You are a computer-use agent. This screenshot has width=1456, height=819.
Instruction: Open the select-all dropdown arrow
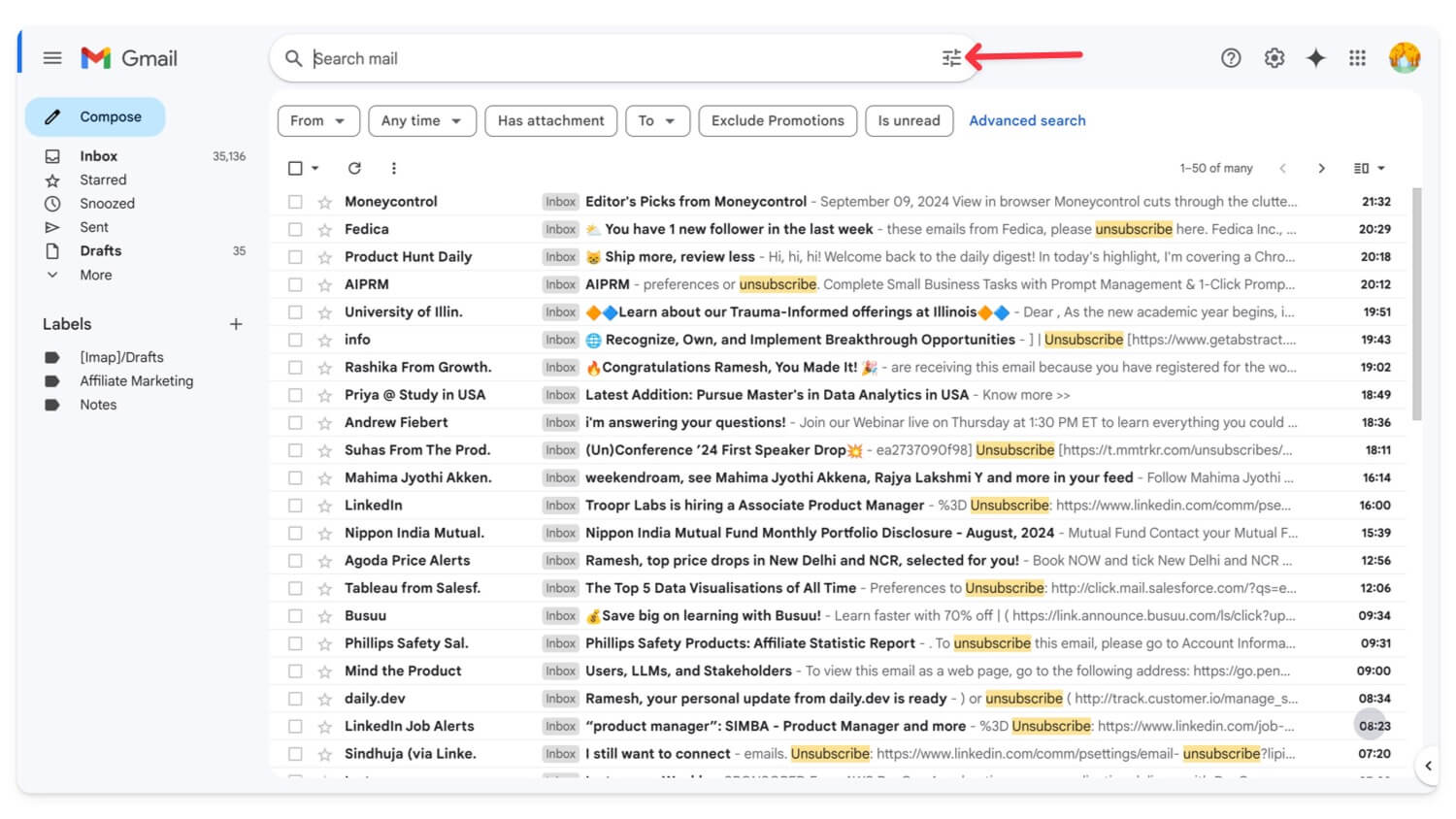(313, 168)
